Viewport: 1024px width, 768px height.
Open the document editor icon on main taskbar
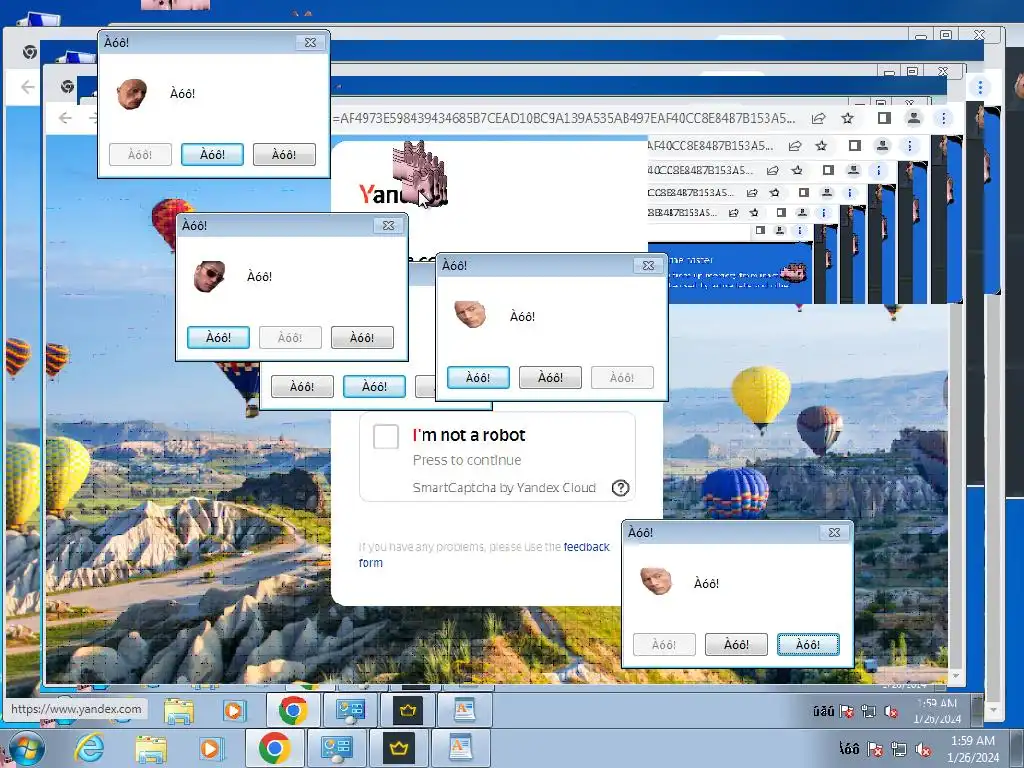coord(460,748)
